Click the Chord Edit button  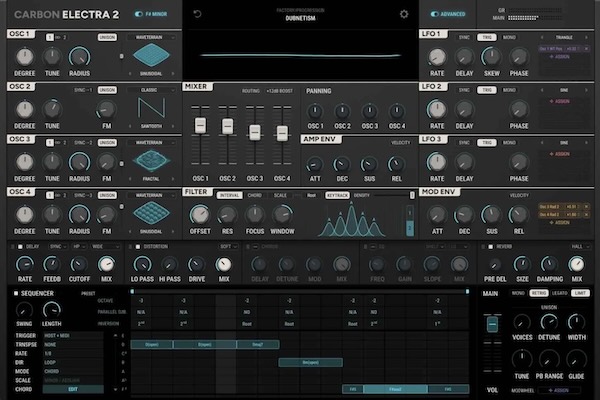pos(73,389)
